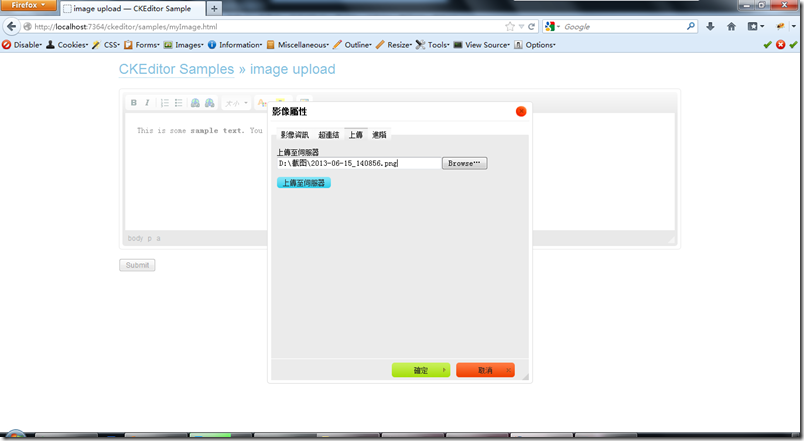Open the Outline developer menu

pyautogui.click(x=352, y=45)
